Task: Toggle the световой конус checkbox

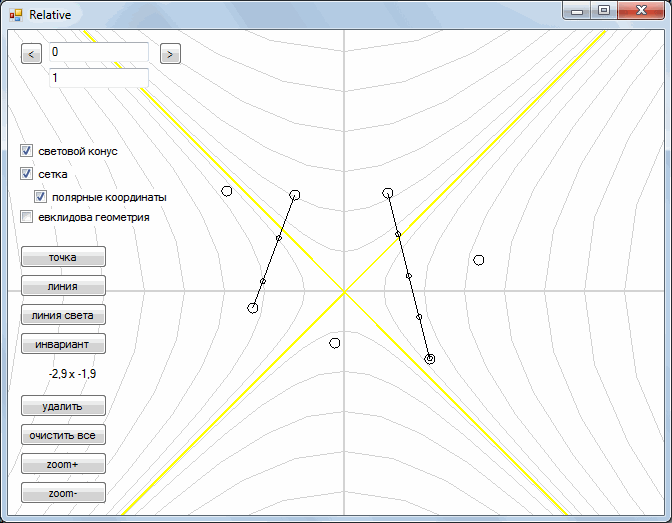Action: 27,151
